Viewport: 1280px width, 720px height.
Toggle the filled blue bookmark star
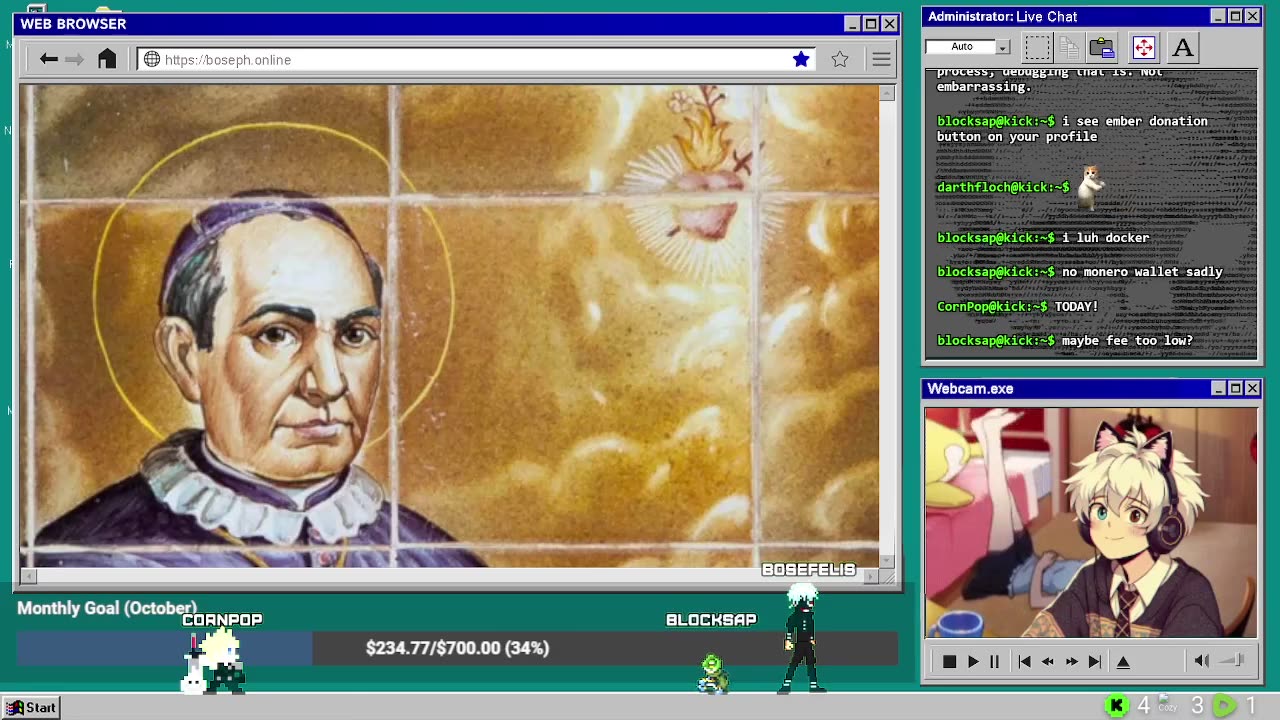(x=801, y=59)
